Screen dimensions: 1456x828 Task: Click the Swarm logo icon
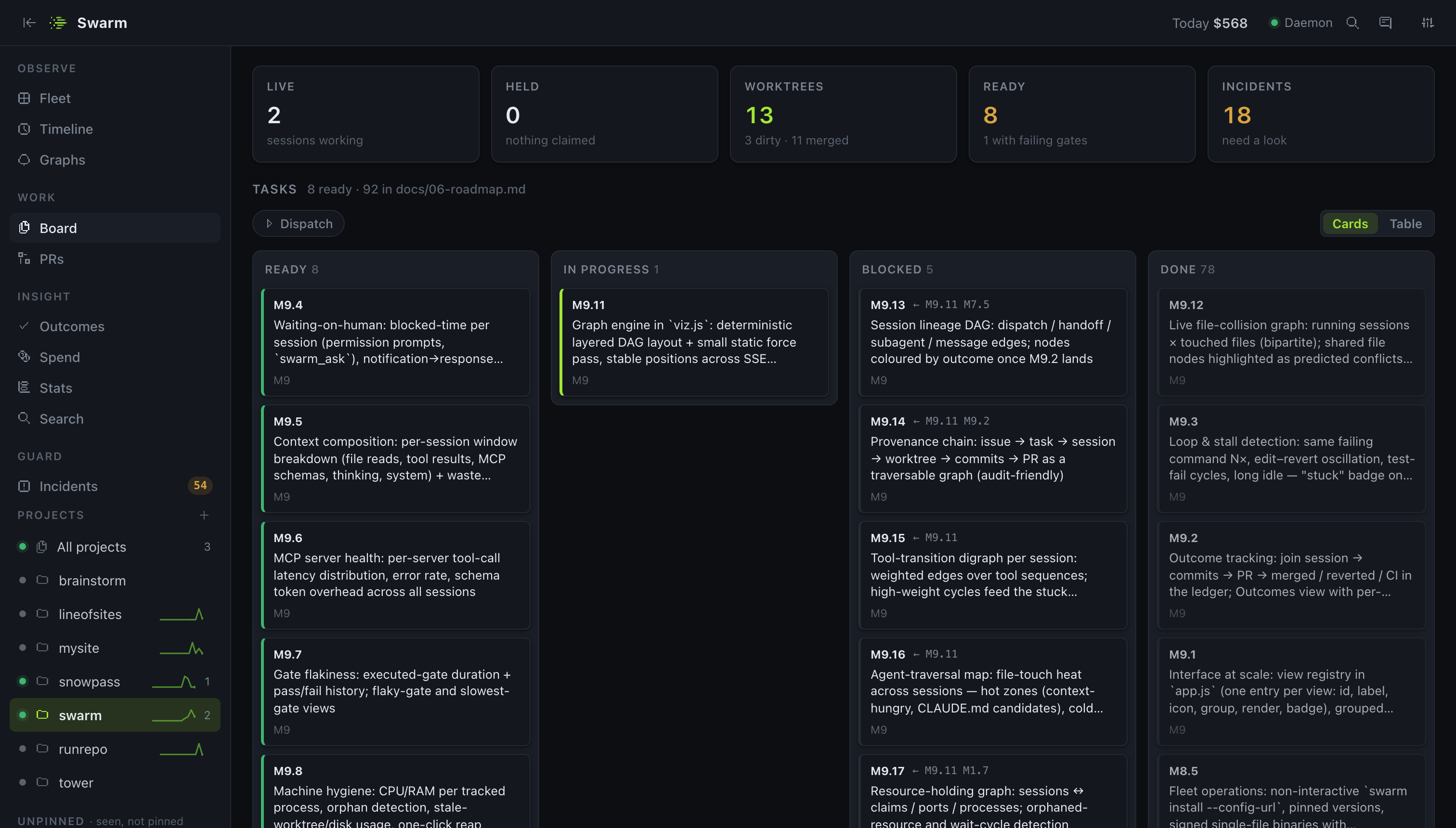click(57, 23)
